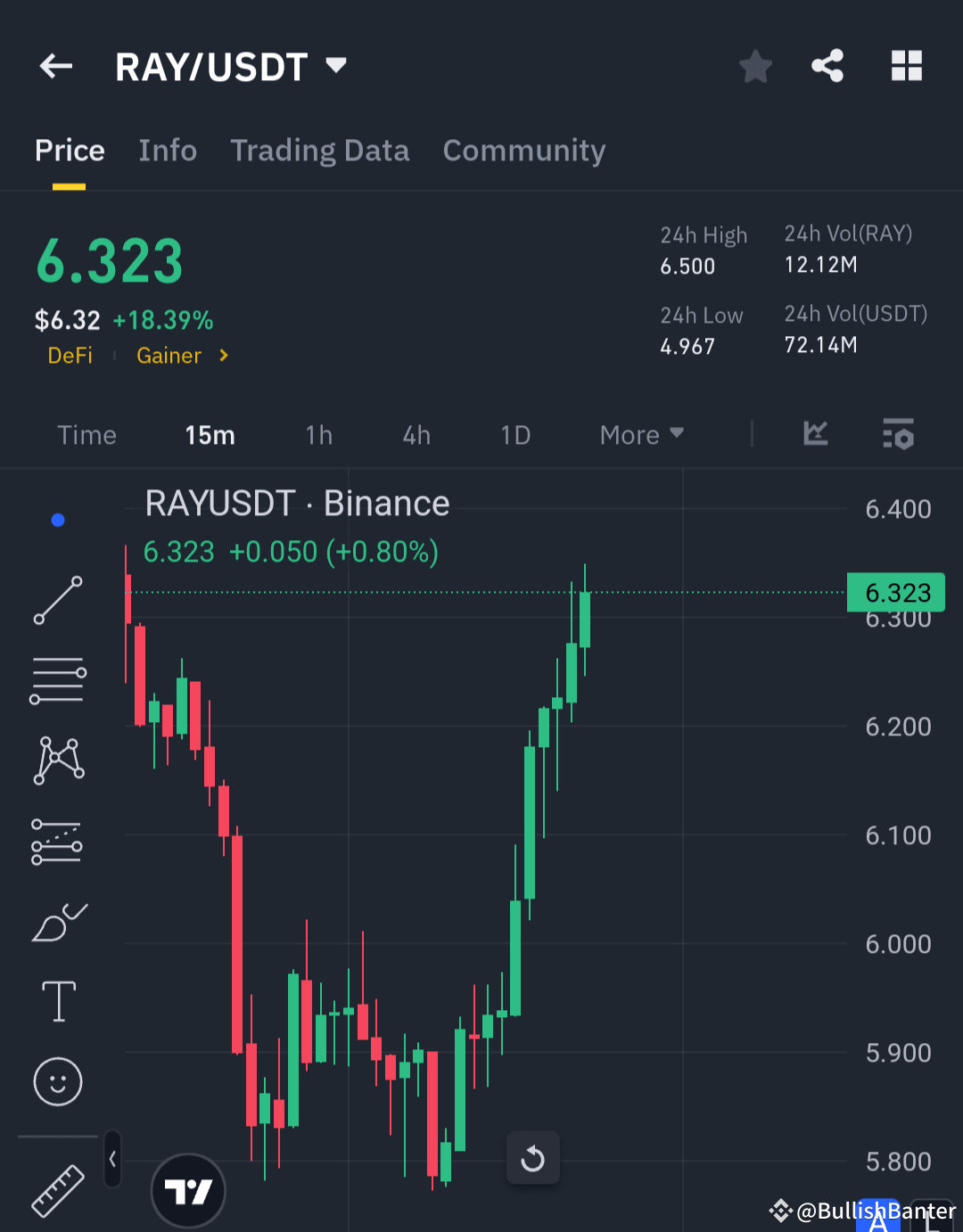Select the brush drawing tool

point(57,923)
